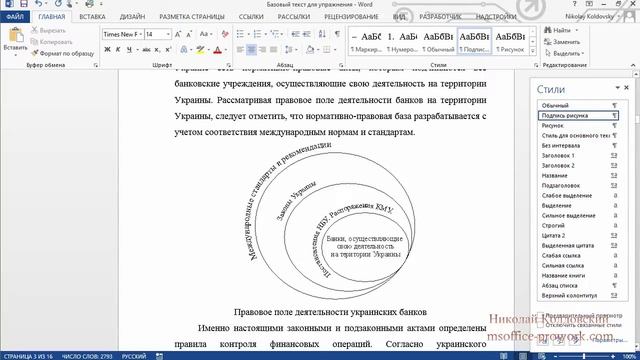Apply superscript x² formatting

click(x=168, y=49)
